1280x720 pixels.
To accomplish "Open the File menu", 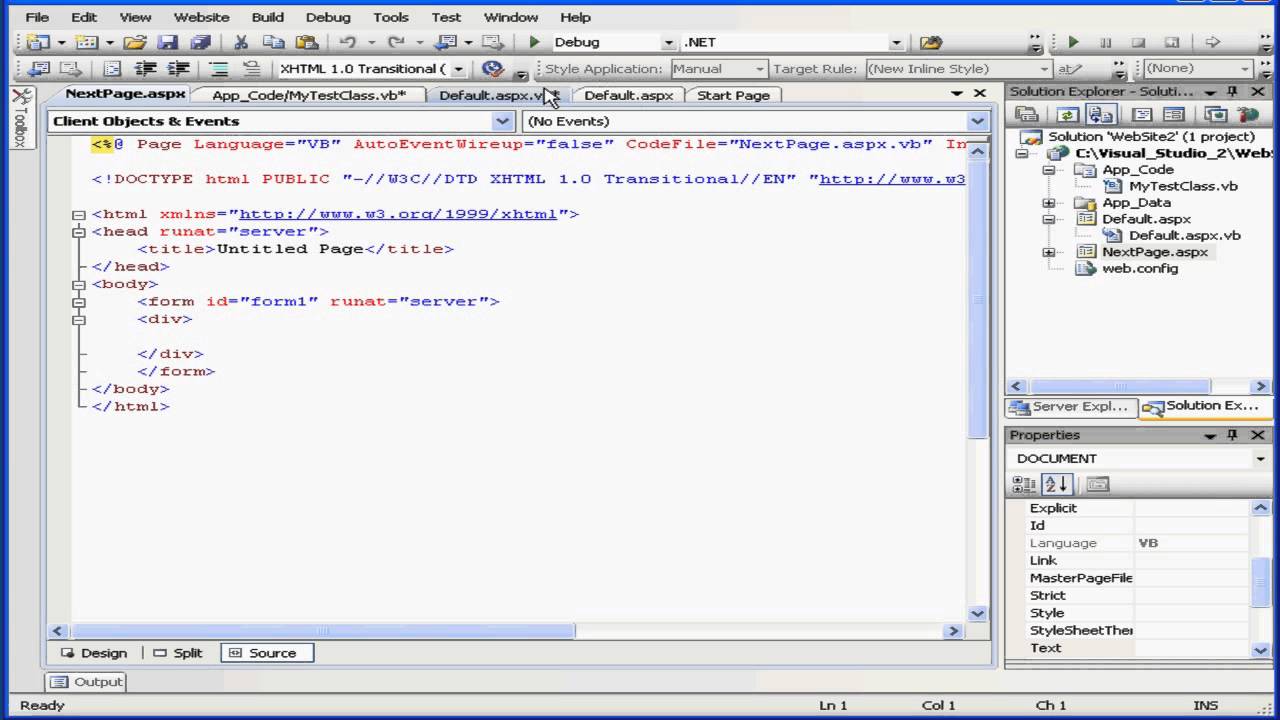I will tap(37, 17).
